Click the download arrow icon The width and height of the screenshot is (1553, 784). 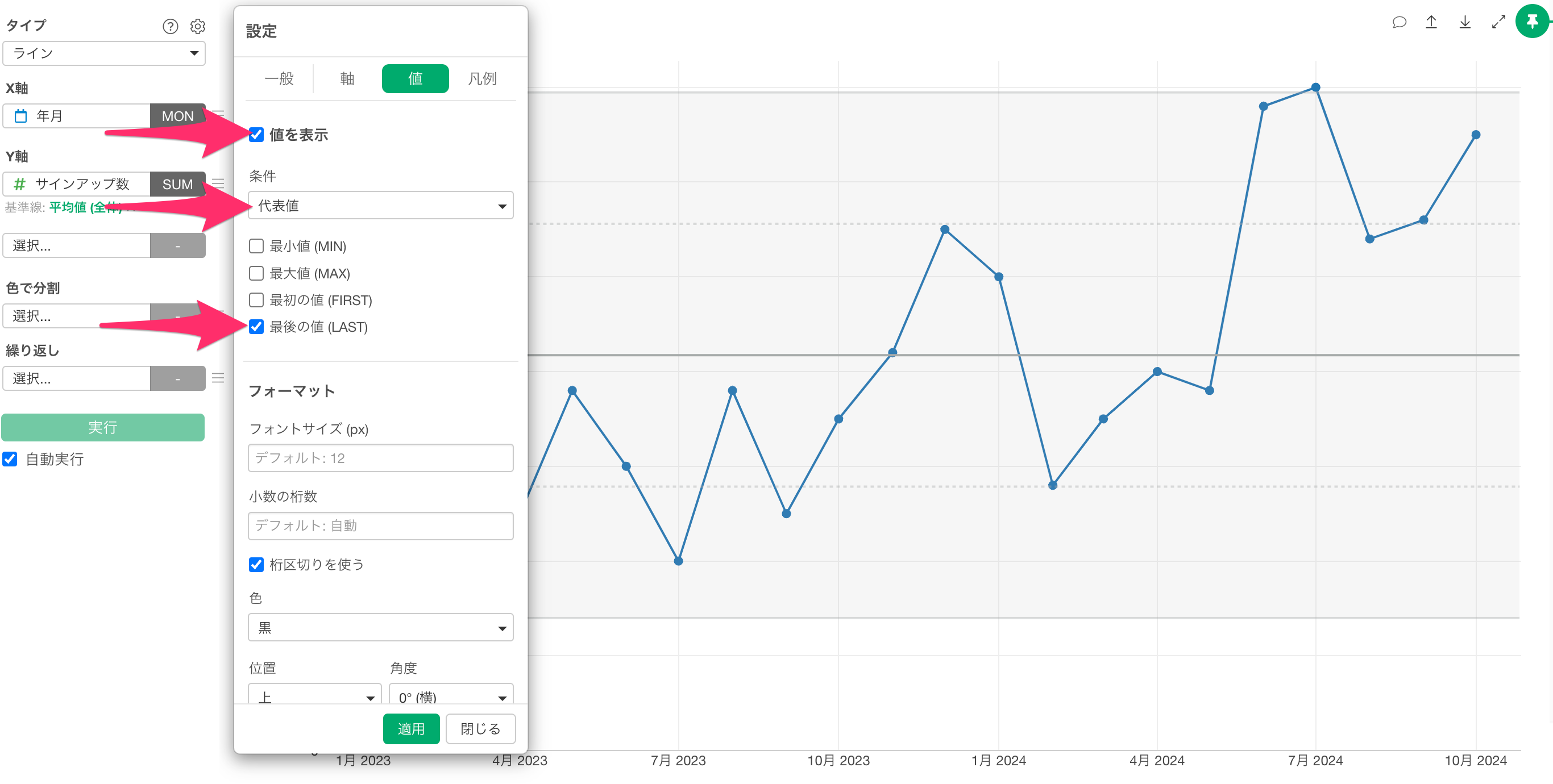(x=1465, y=22)
